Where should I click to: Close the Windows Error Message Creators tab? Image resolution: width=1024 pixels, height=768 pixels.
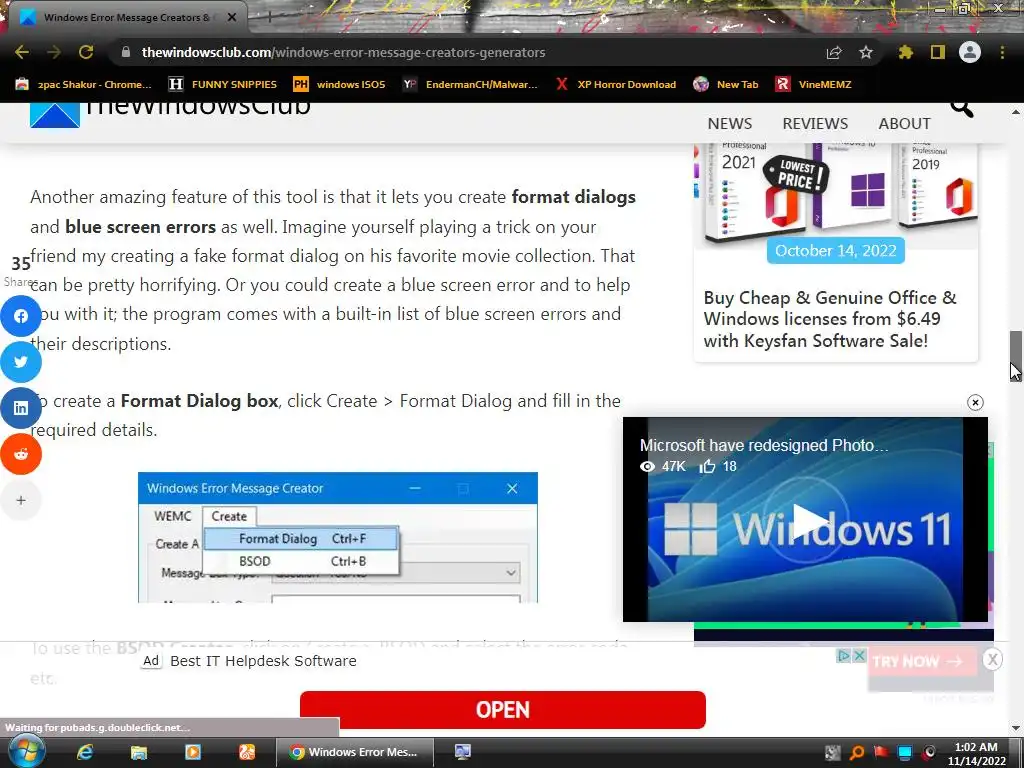232,18
